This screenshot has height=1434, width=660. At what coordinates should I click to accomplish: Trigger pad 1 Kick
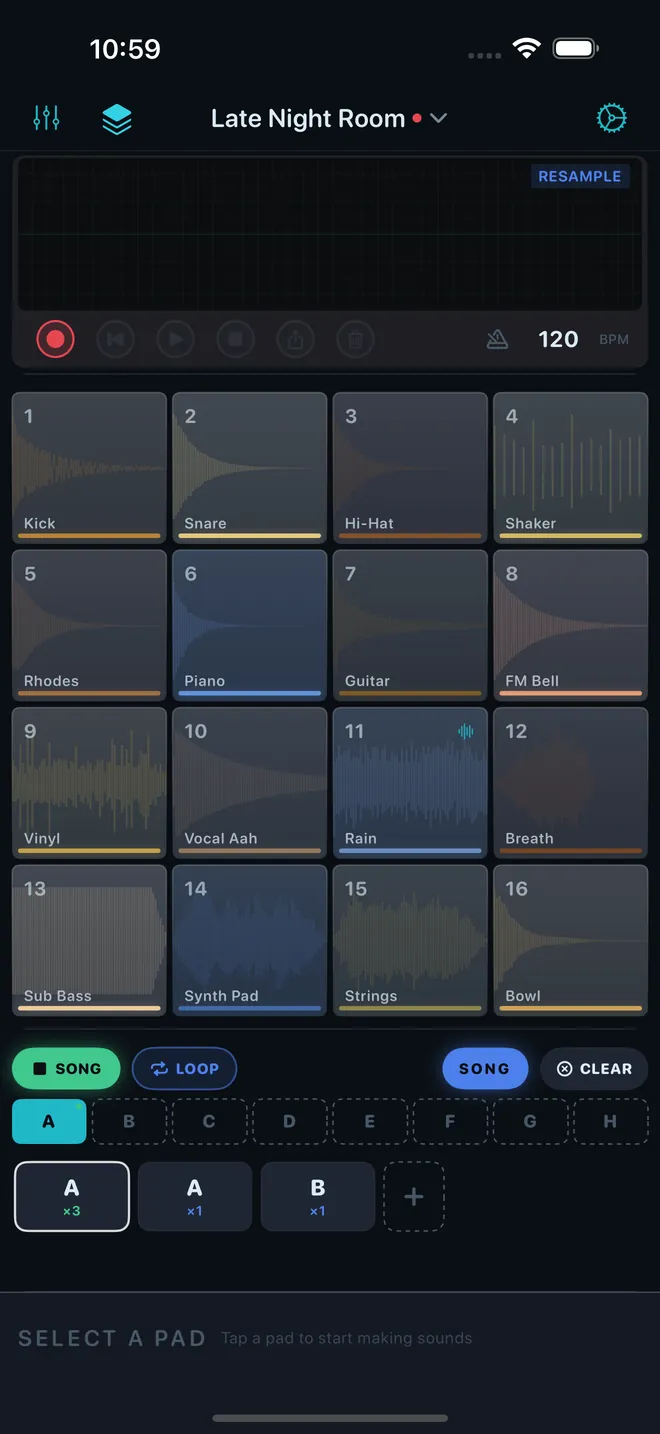(89, 468)
